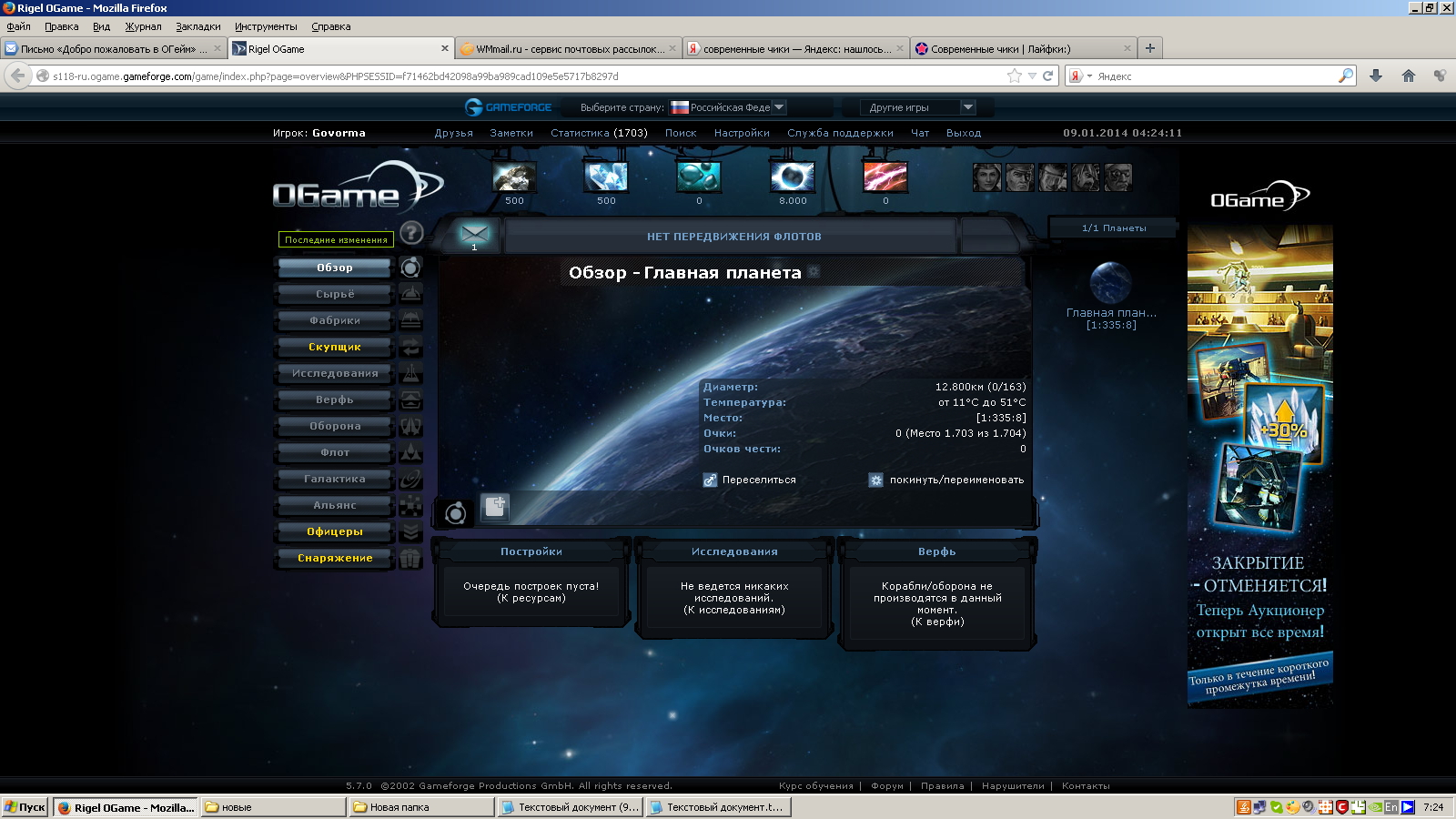Select Главная планета thumbnail
Screen dimensions: 1456x819
[1110, 283]
